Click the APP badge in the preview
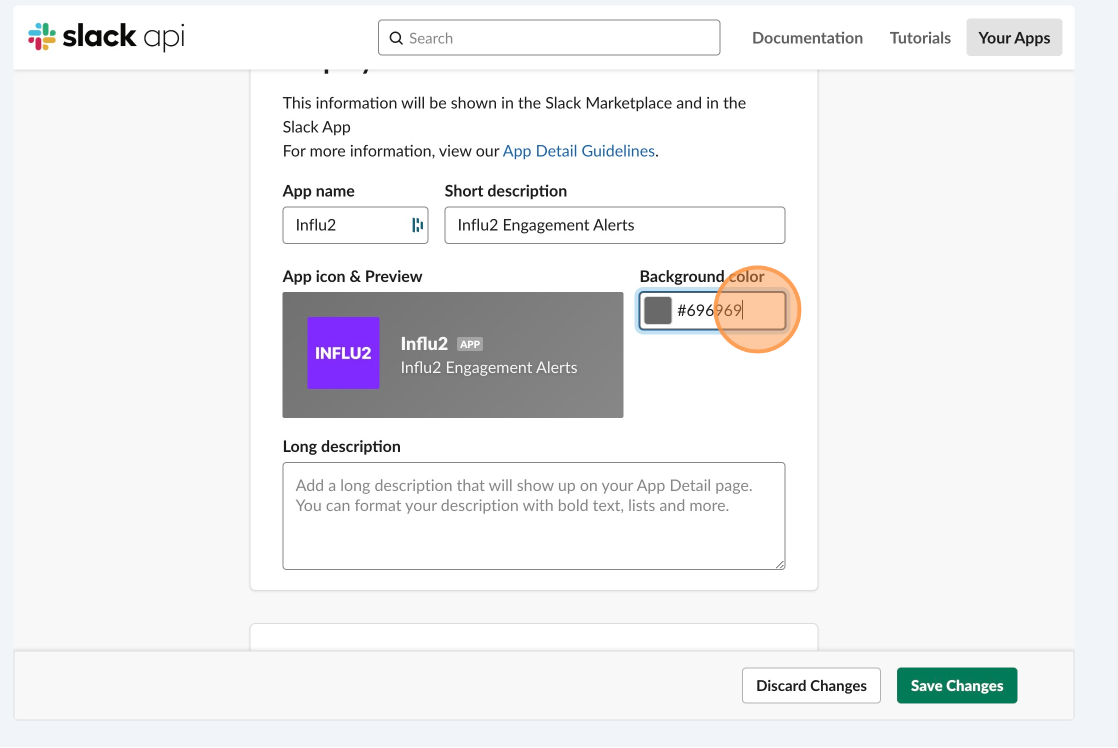Image resolution: width=1118 pixels, height=748 pixels. pos(470,344)
